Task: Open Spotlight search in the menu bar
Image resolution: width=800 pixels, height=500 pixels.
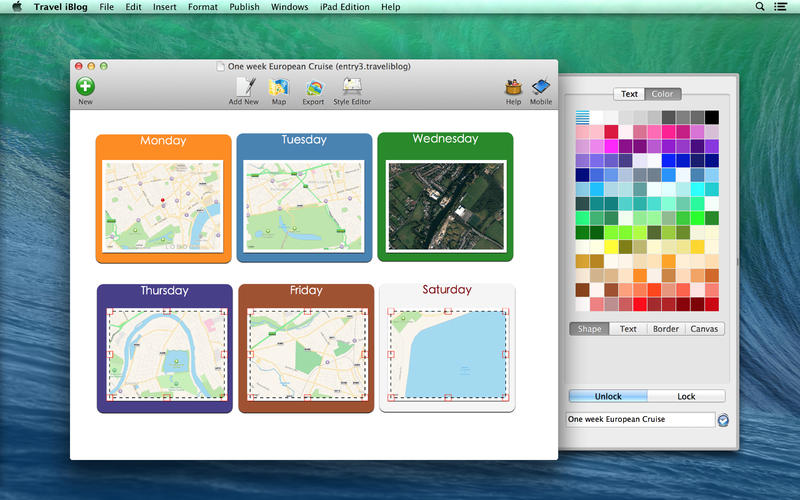Action: 760,7
